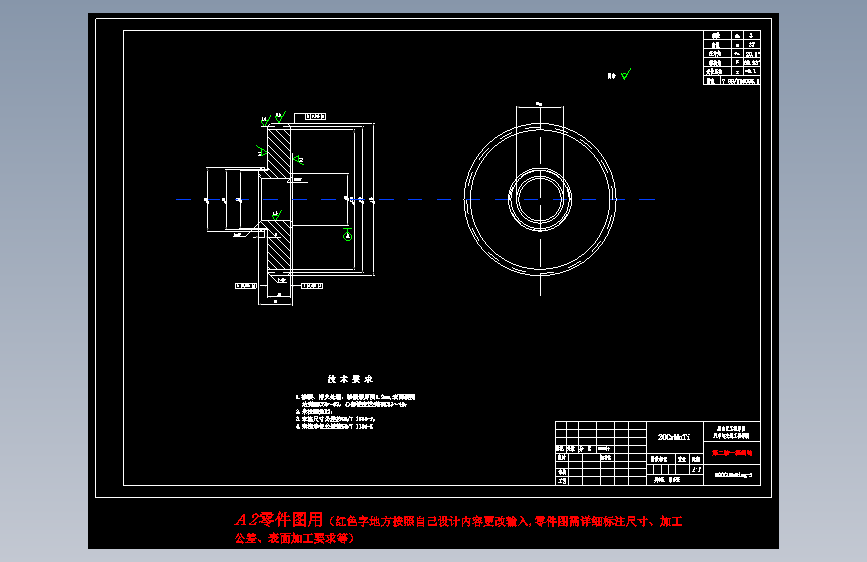The height and width of the screenshot is (562, 867).
Task: Select the red A2零件图用 note
Action: [x=279, y=519]
